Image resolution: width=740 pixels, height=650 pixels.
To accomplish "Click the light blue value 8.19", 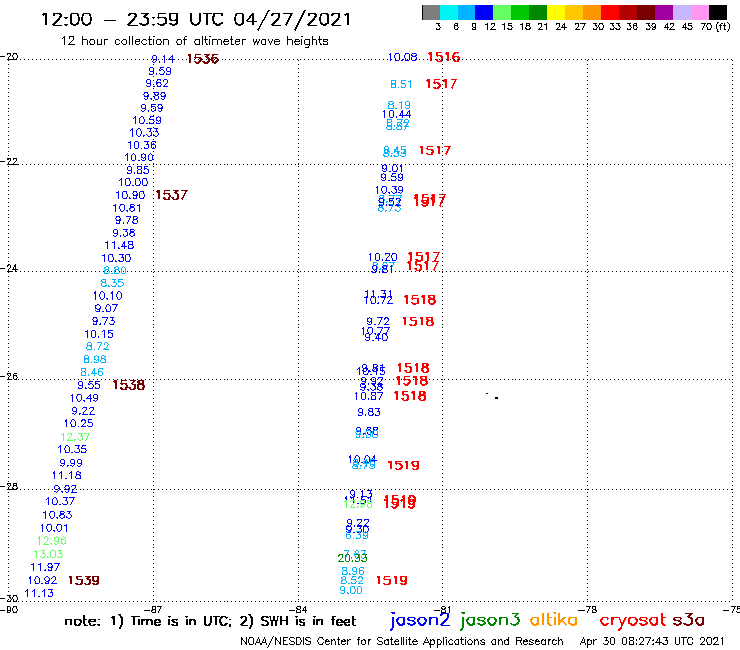I will 399,105.
